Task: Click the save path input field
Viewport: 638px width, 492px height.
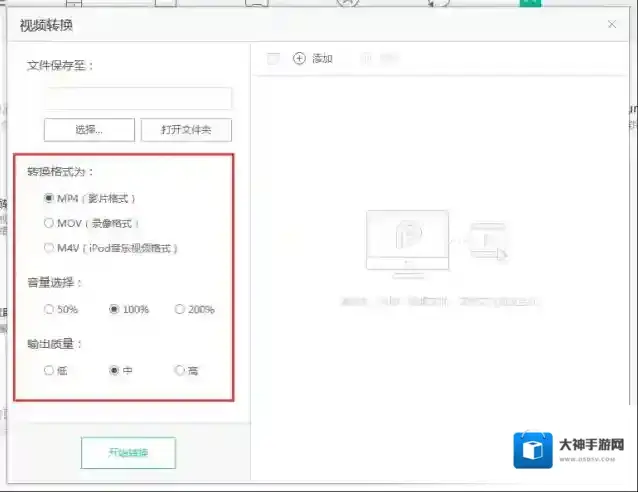Action: tap(138, 98)
